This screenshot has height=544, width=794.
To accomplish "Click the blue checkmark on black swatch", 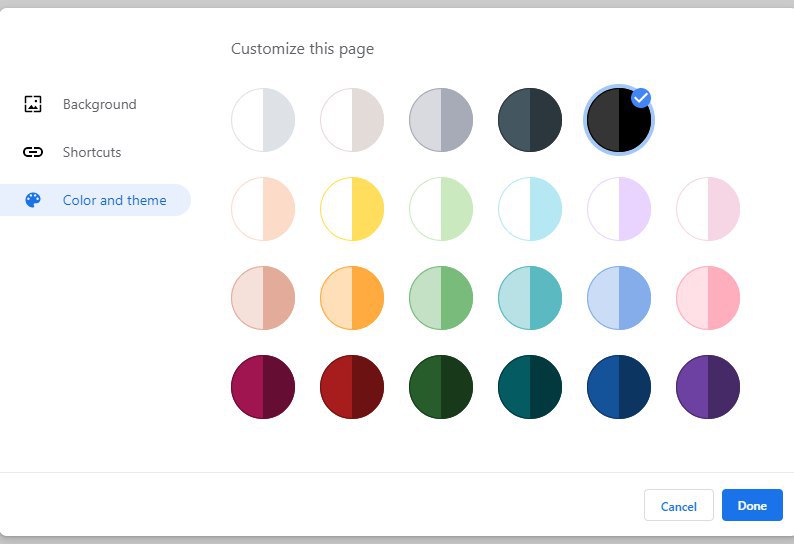I will click(x=641, y=98).
